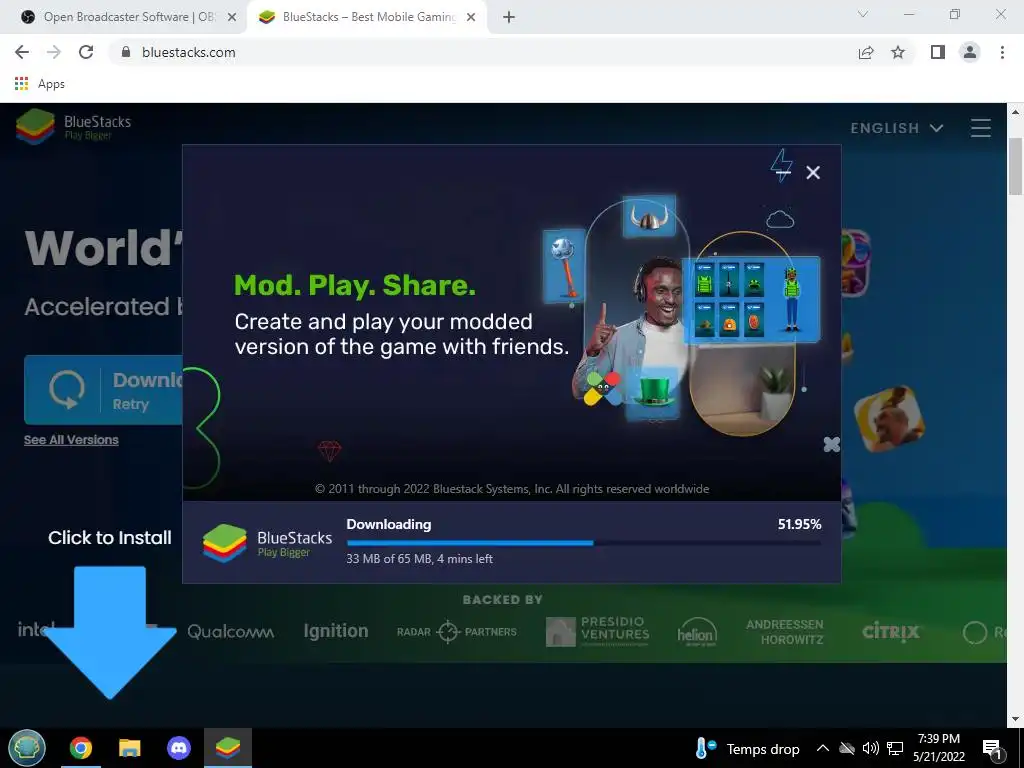Click the download progress bar
Image resolution: width=1024 pixels, height=768 pixels.
click(x=584, y=543)
